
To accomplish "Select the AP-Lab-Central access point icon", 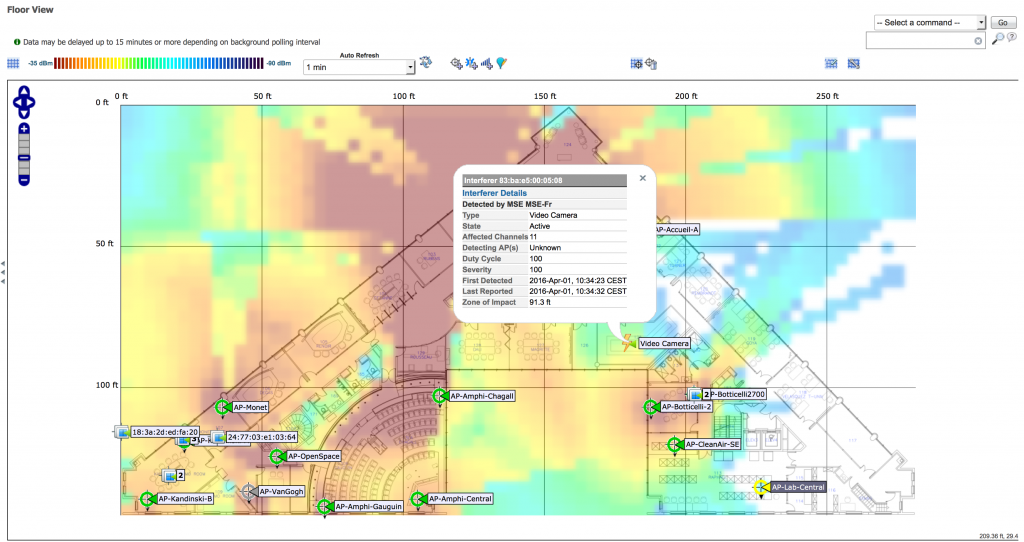I will (761, 487).
